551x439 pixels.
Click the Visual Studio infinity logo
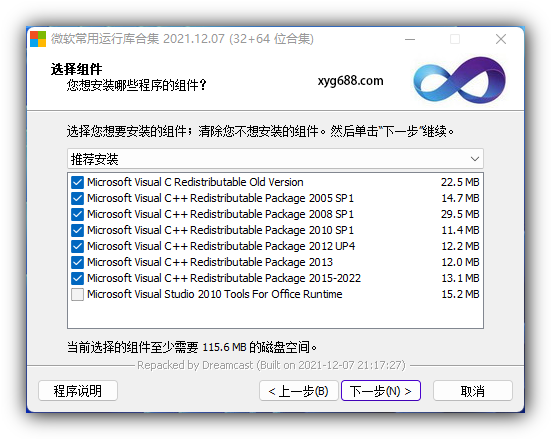459,80
